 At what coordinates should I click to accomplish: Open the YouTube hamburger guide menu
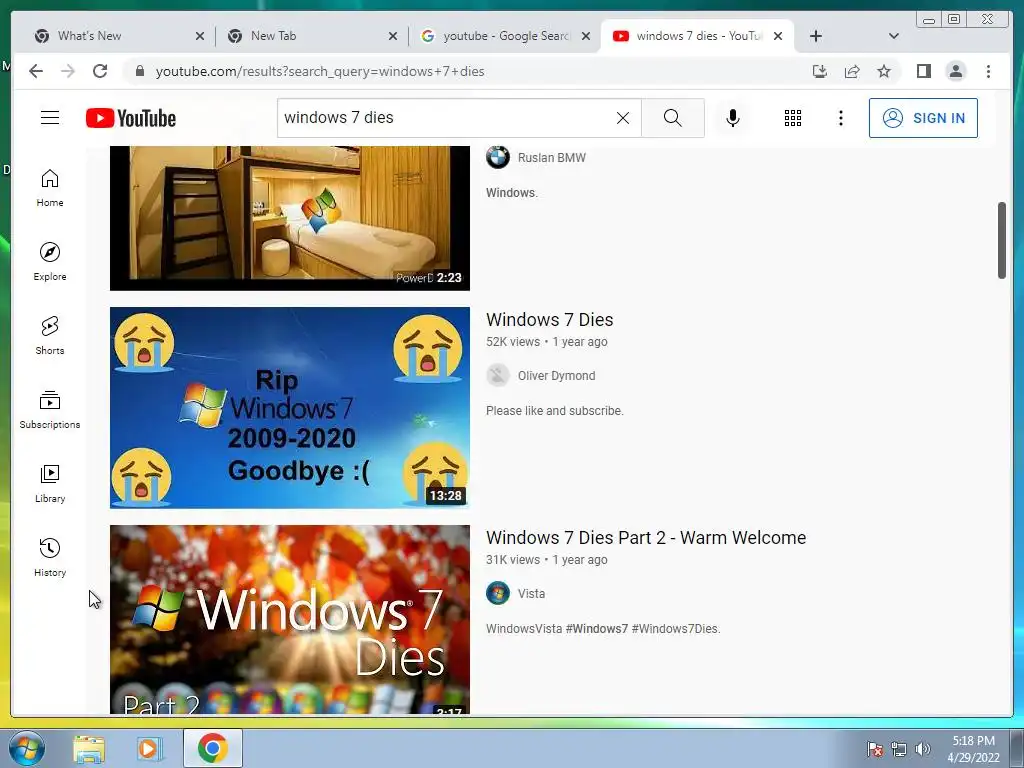50,118
